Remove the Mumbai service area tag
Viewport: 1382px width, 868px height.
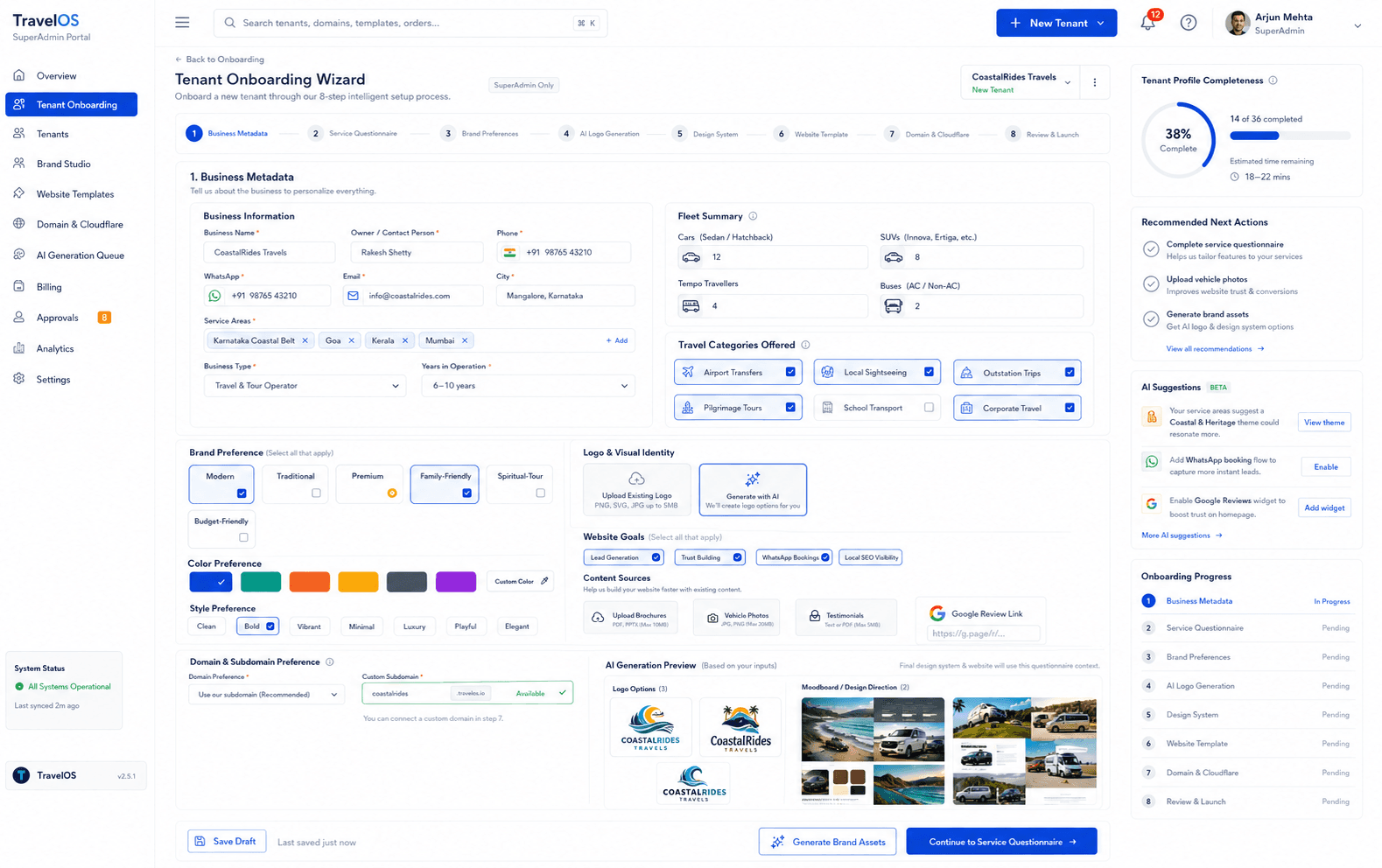point(465,340)
